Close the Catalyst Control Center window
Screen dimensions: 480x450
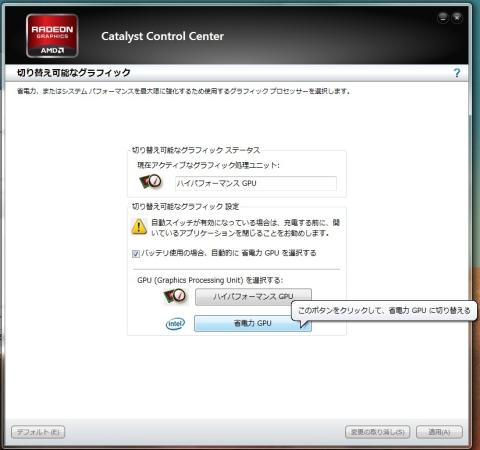(x=457, y=18)
